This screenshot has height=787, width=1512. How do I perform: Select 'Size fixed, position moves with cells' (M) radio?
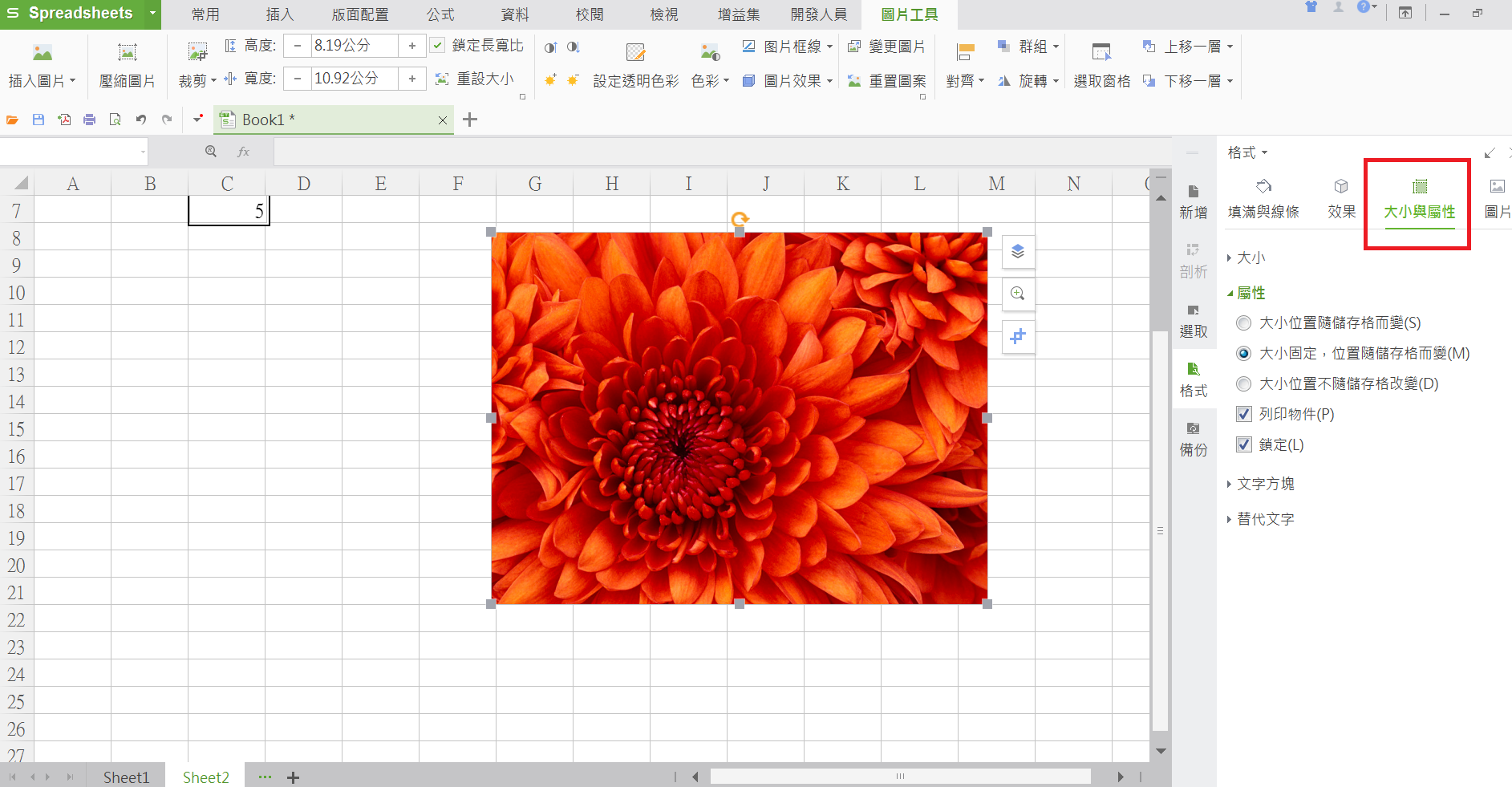click(1244, 354)
